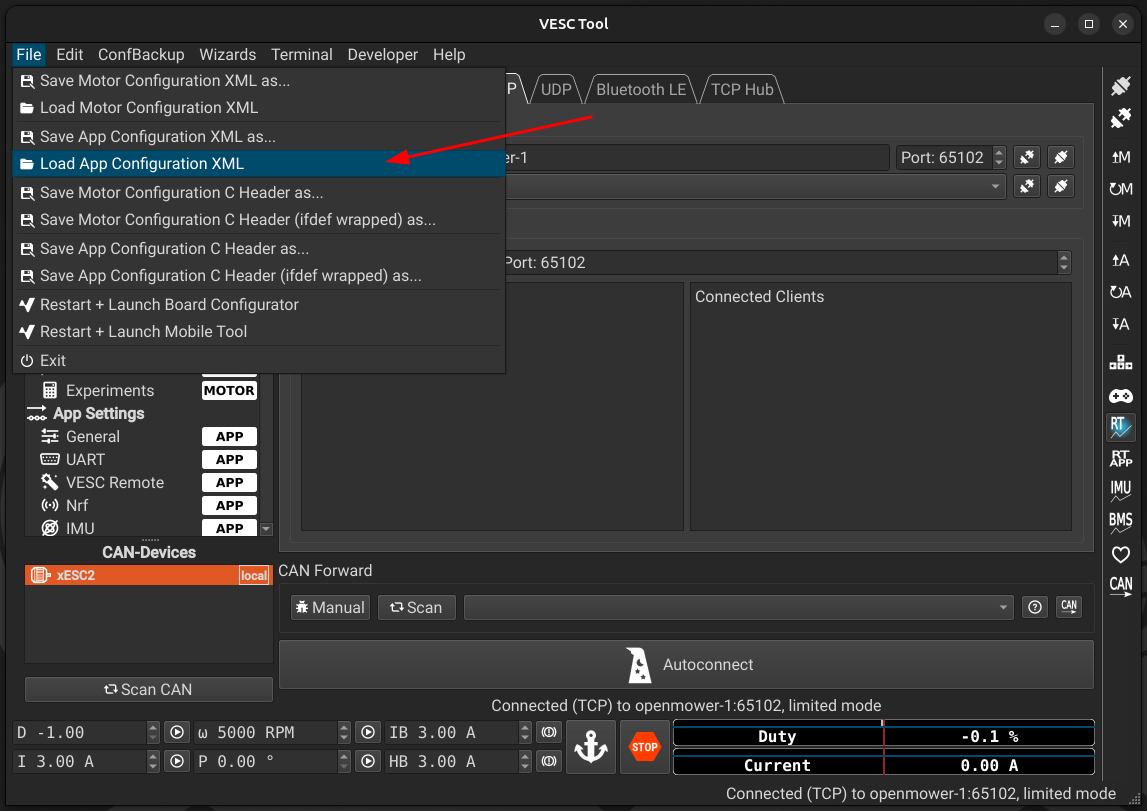1147x811 pixels.
Task: Select xESC2 local device in CAN-Devices list
Action: 148,575
